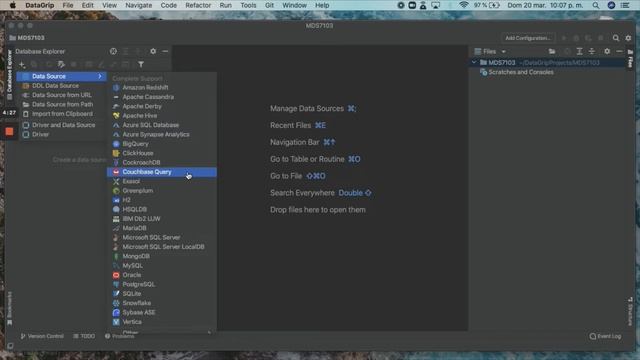640x360 pixels.
Task: Open the Navigate menu in menu bar
Action: (138, 5)
